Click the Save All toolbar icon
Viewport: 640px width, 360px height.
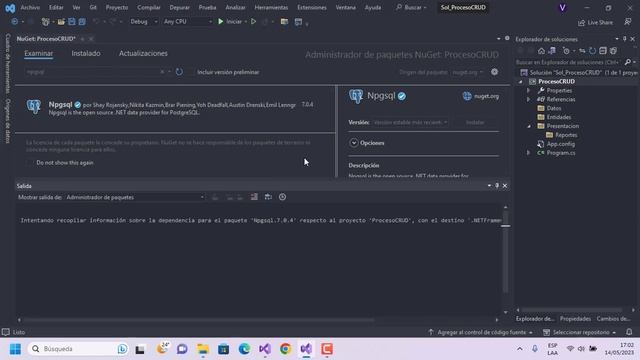click(x=82, y=22)
